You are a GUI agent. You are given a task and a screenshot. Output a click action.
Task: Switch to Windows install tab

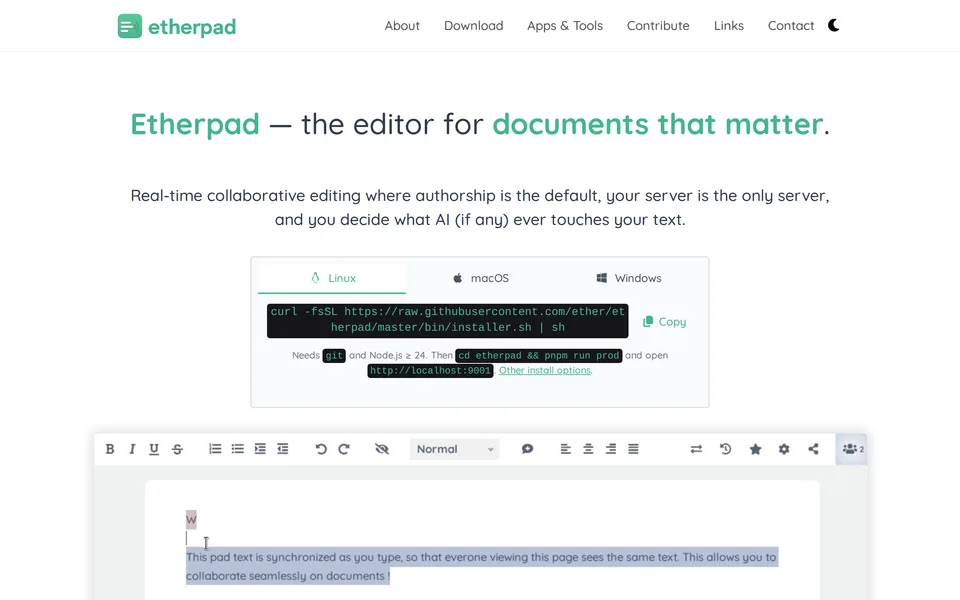click(x=628, y=278)
